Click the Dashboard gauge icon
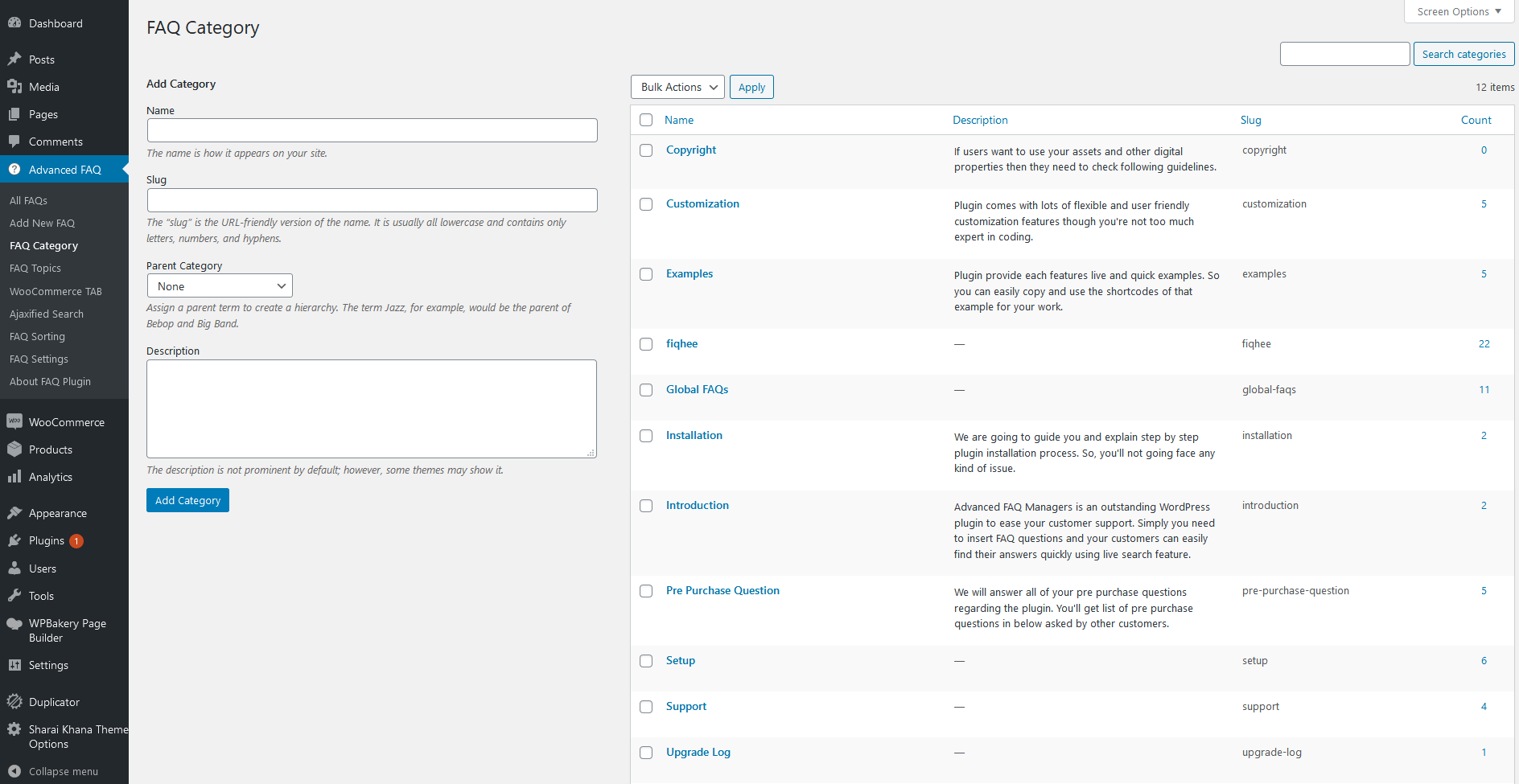The height and width of the screenshot is (784, 1519). click(14, 23)
